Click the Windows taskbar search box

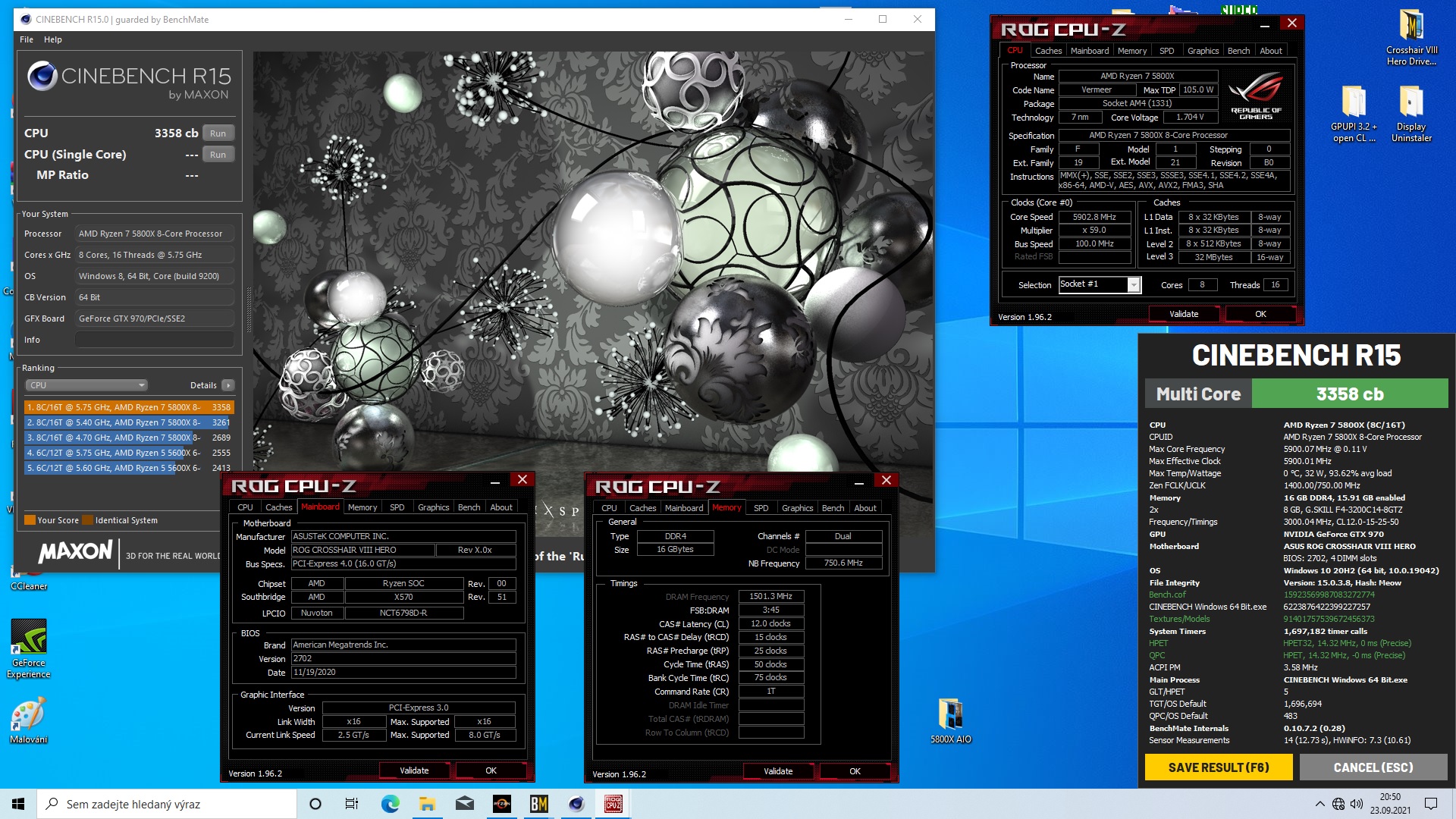[x=167, y=804]
